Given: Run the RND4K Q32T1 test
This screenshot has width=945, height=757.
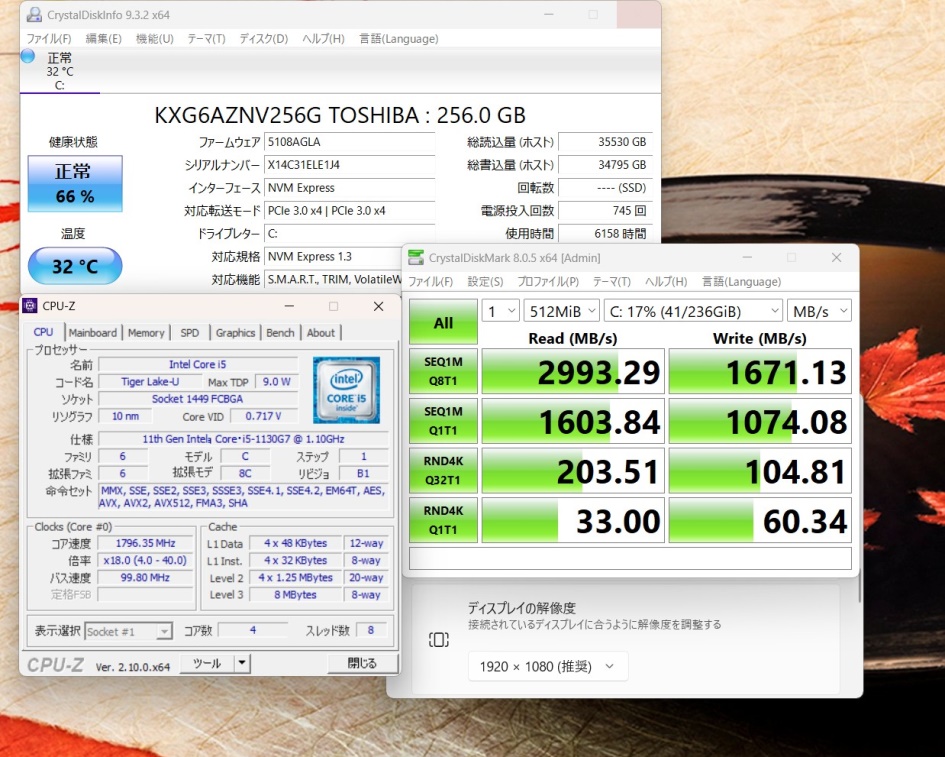Looking at the screenshot, I should click(x=443, y=470).
